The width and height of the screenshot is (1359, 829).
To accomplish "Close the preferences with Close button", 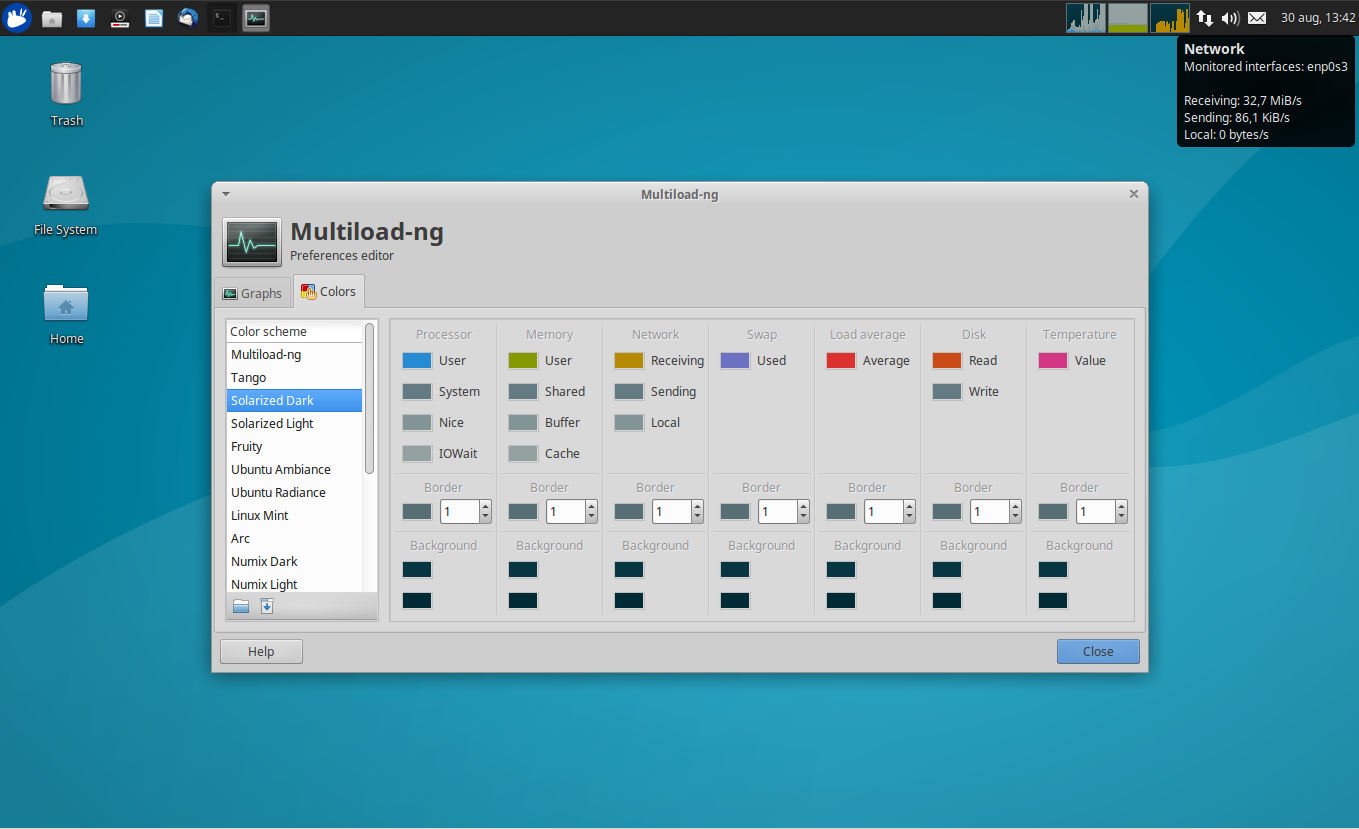I will pyautogui.click(x=1098, y=651).
